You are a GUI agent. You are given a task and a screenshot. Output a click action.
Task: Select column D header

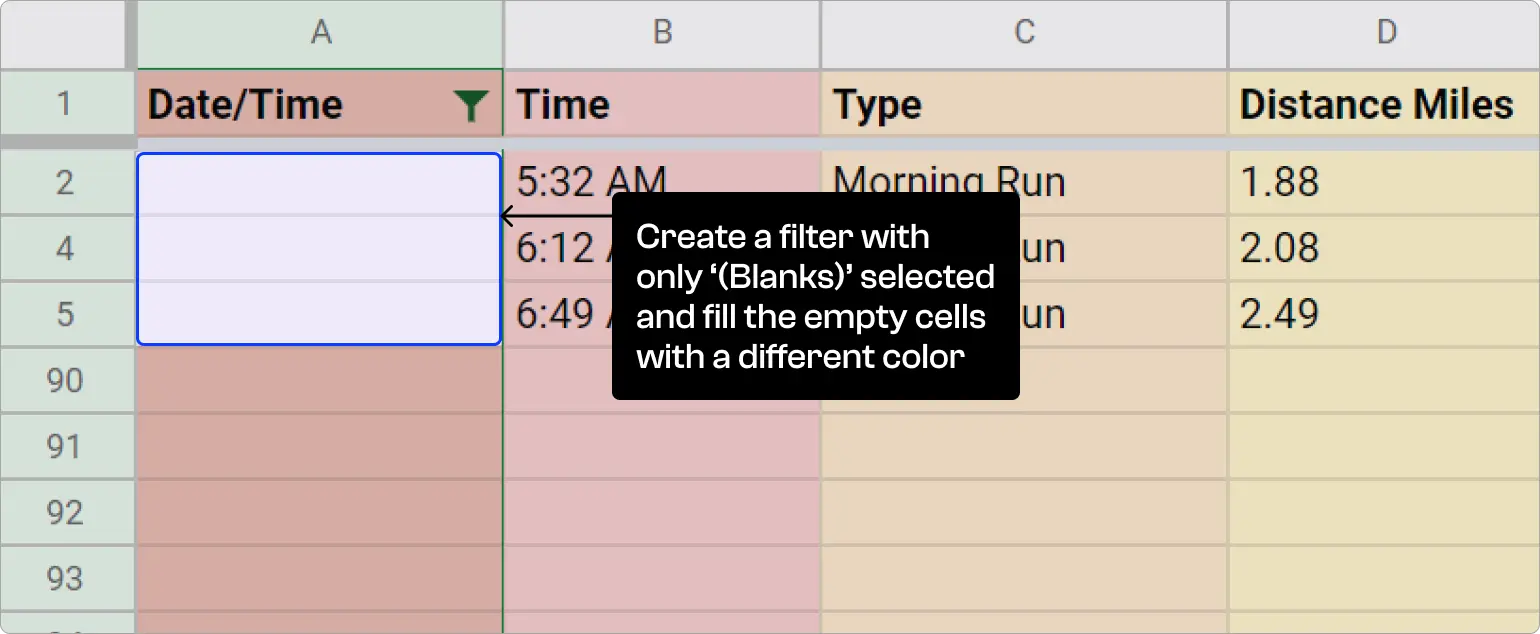[x=1385, y=32]
